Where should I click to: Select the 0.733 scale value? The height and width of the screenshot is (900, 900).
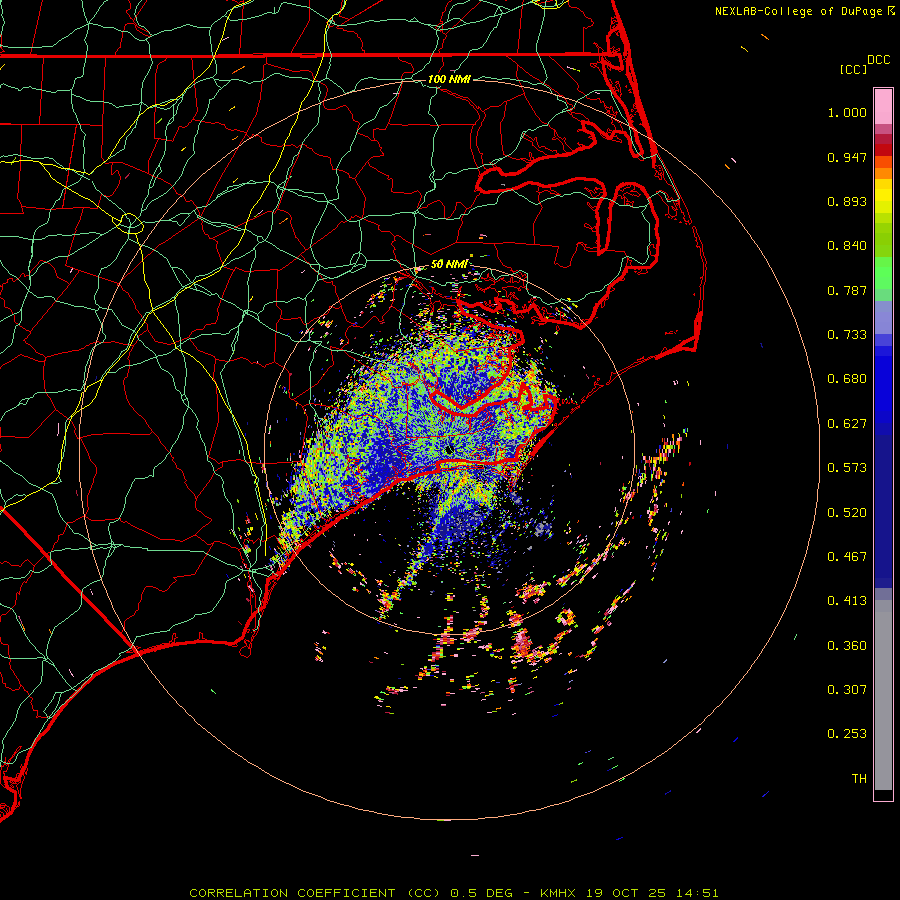(x=847, y=335)
